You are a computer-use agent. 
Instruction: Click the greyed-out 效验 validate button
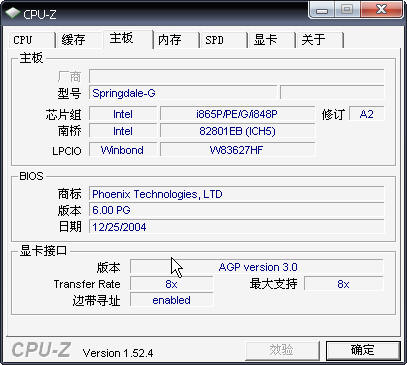[x=282, y=350]
